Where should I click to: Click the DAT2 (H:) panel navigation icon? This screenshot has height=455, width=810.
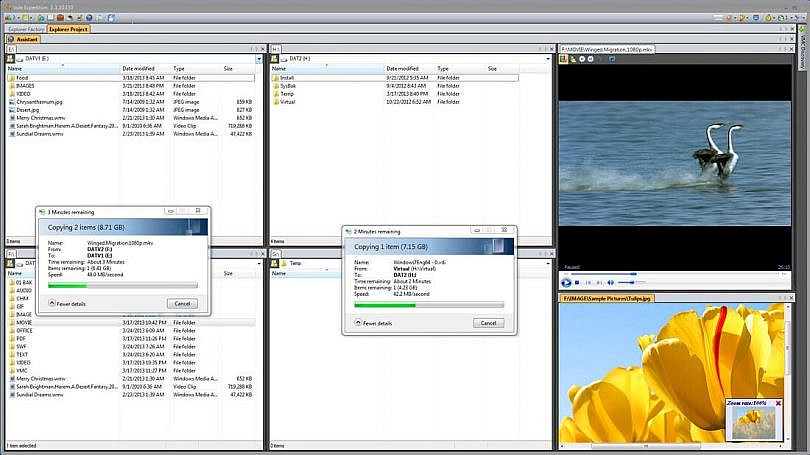pos(274,59)
